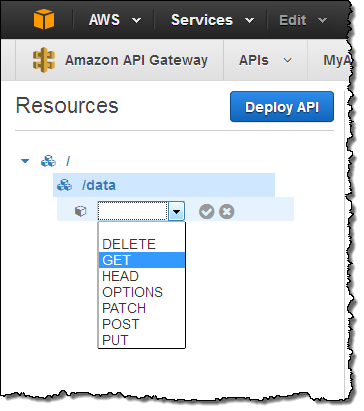Open the AWS dropdown menu

[115, 20]
